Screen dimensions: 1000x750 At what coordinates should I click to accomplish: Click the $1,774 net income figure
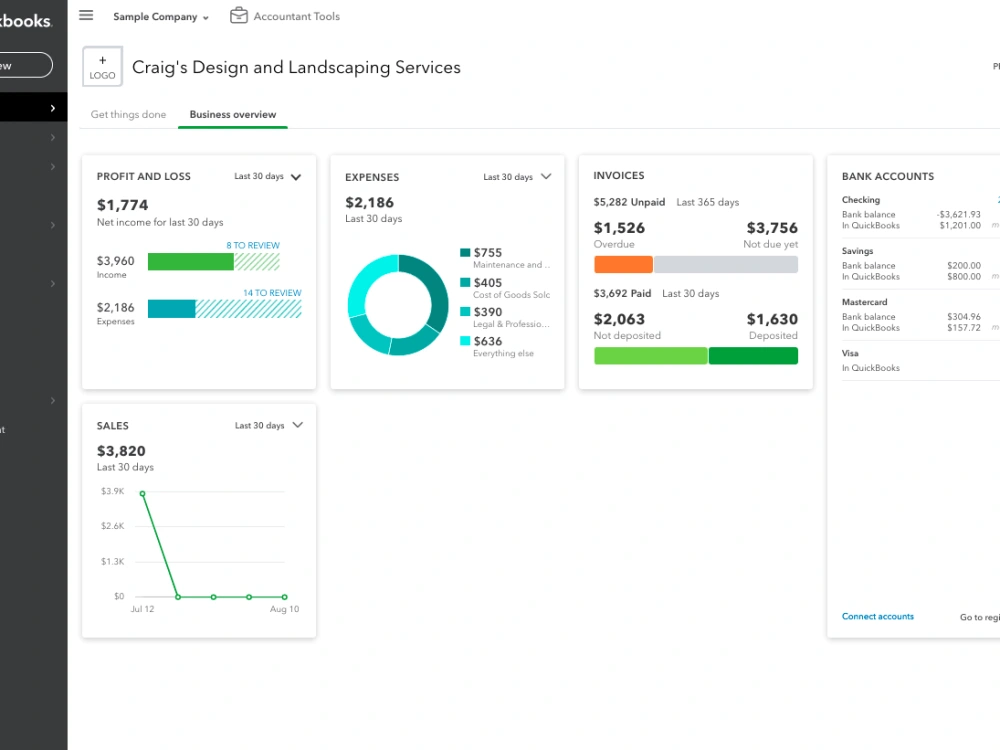point(122,205)
